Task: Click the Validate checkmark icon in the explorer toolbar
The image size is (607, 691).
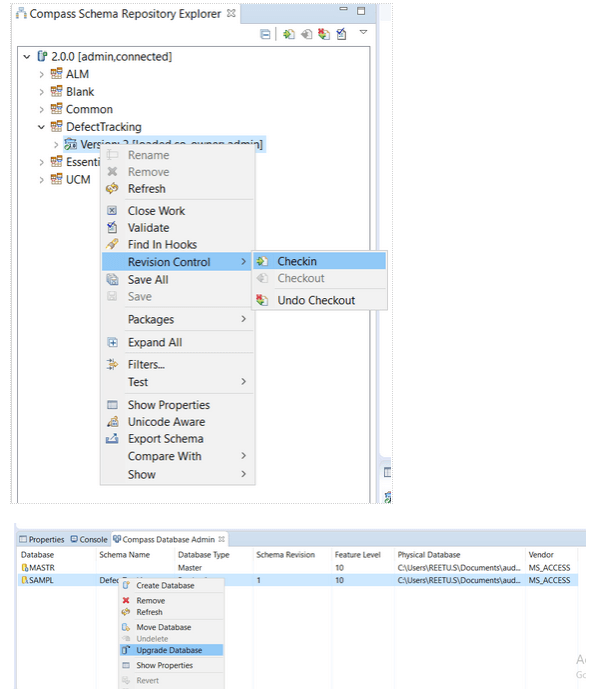Action: (341, 34)
